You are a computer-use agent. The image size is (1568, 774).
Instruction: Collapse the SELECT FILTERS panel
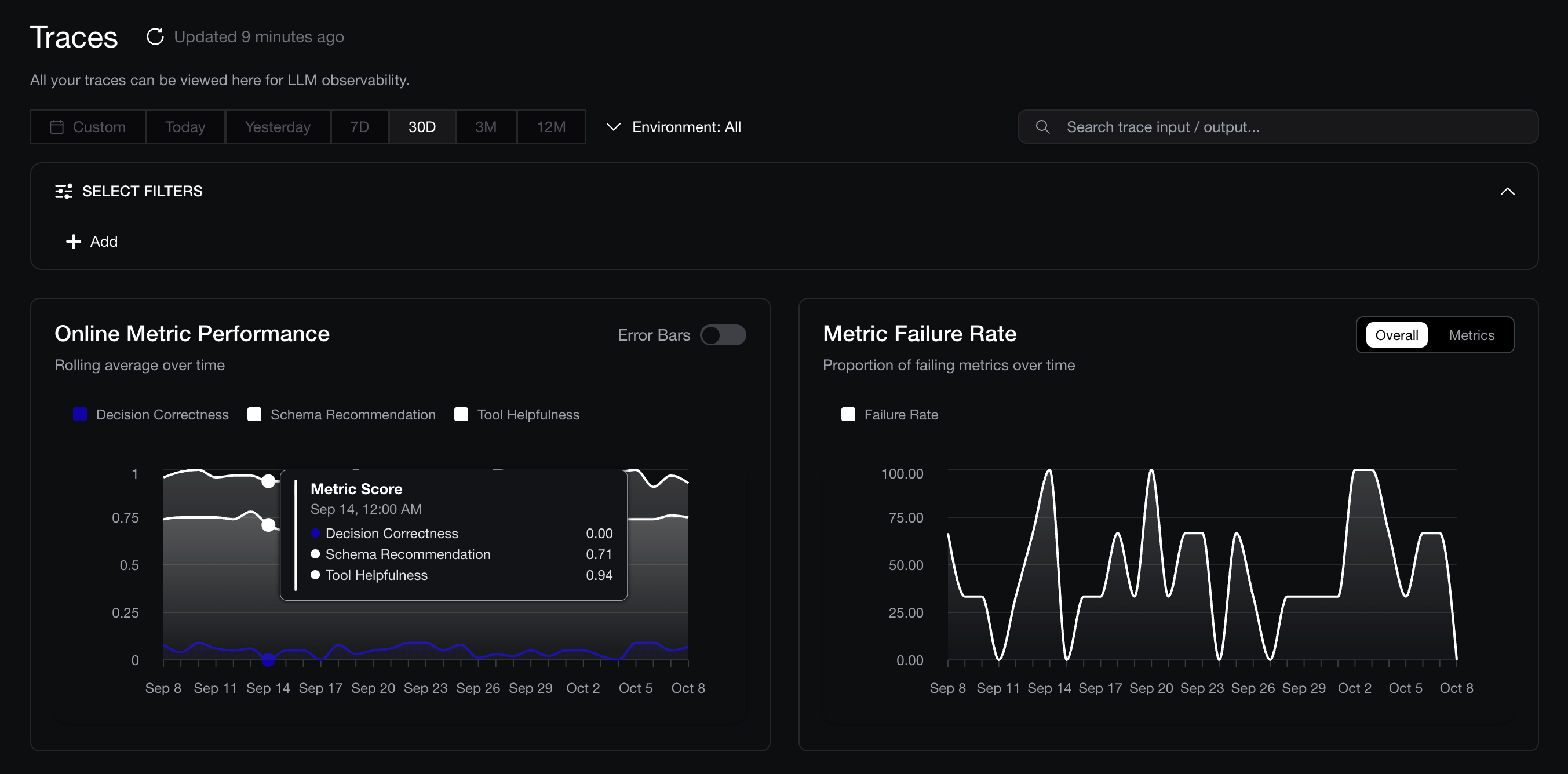click(x=1508, y=191)
